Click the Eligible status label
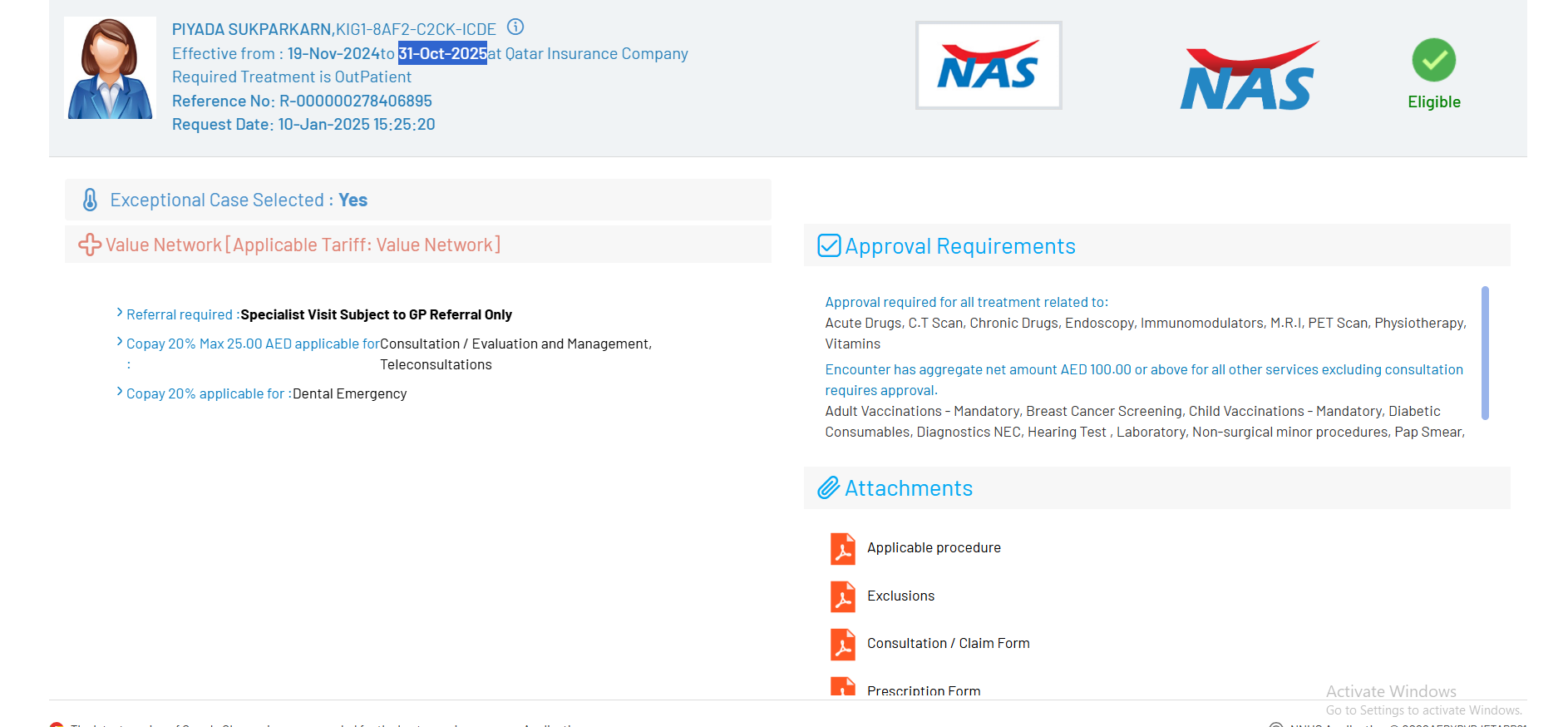The width and height of the screenshot is (1568, 727). [x=1434, y=101]
